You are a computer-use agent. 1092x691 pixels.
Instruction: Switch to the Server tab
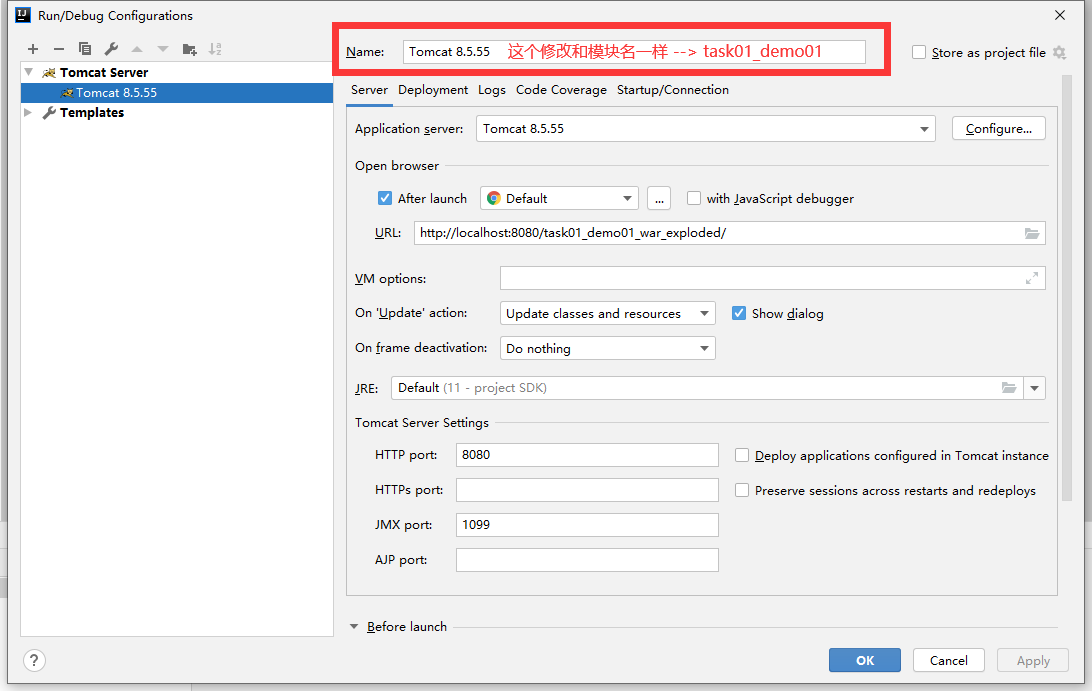pyautogui.click(x=369, y=90)
